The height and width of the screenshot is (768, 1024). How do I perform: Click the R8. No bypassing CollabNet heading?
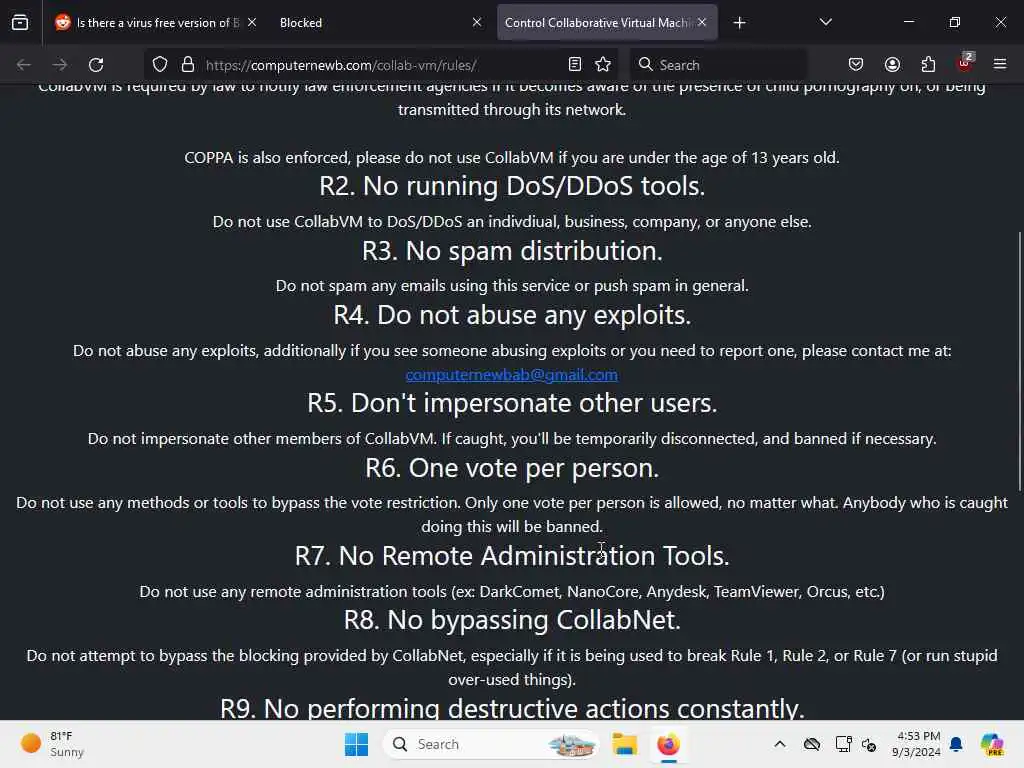512,620
